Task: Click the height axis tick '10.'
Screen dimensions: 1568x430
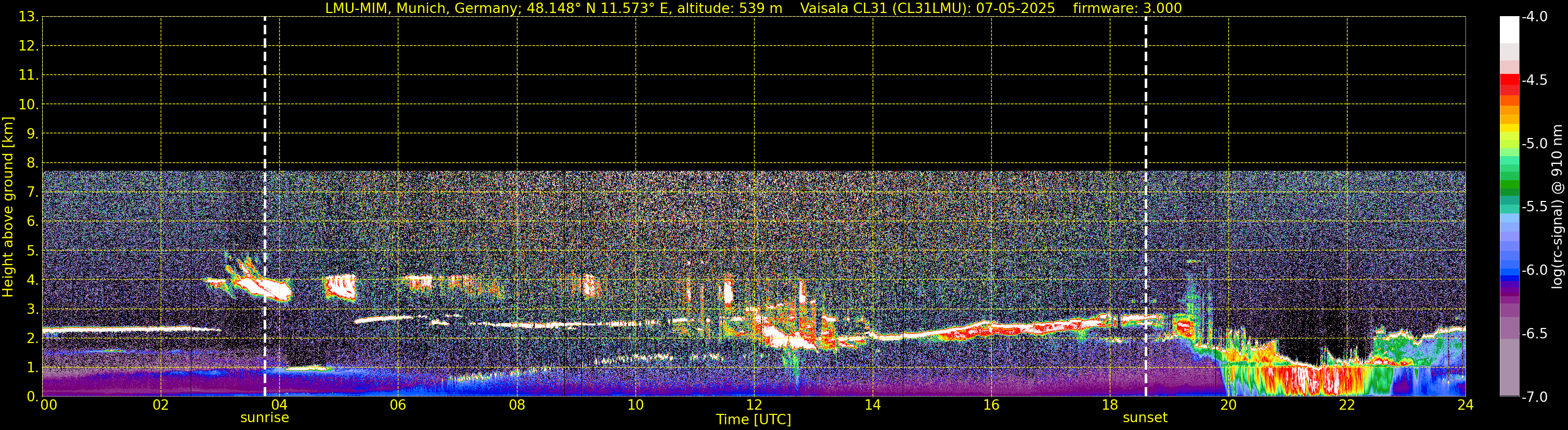Action: tap(29, 105)
